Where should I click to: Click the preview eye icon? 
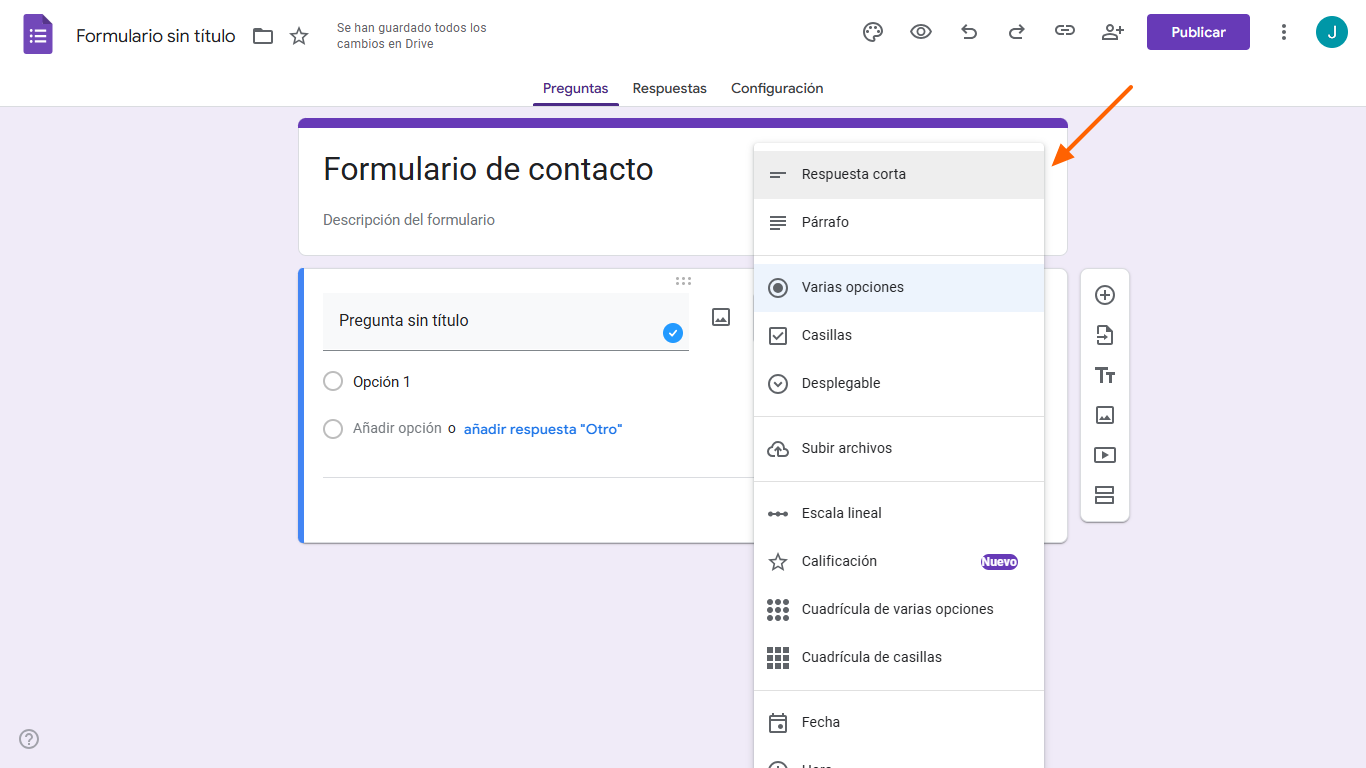921,32
